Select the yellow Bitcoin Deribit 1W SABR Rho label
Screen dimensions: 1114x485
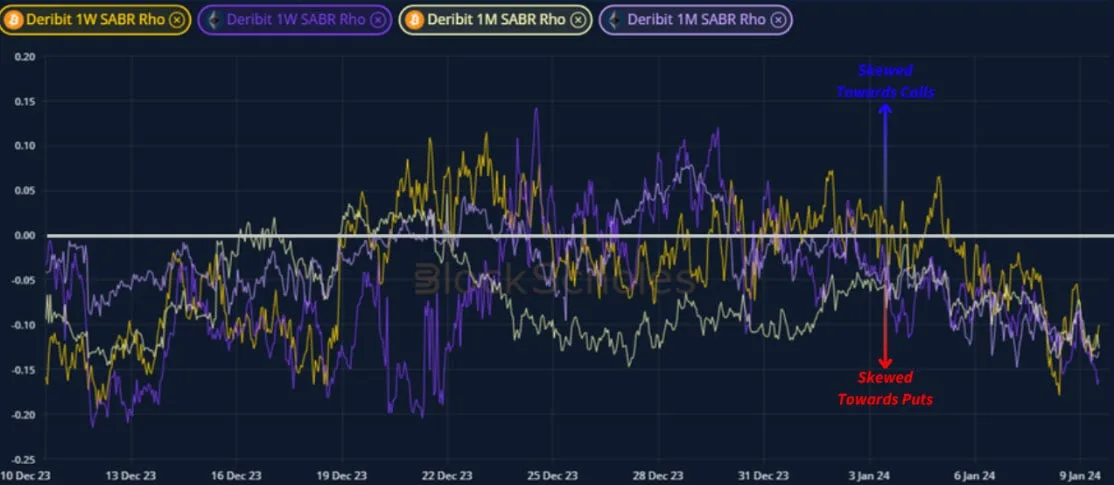[95, 20]
